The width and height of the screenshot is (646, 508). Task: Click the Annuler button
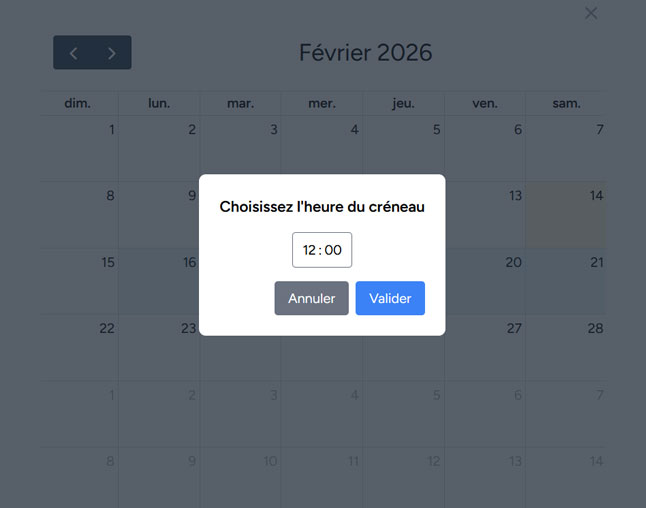point(312,298)
